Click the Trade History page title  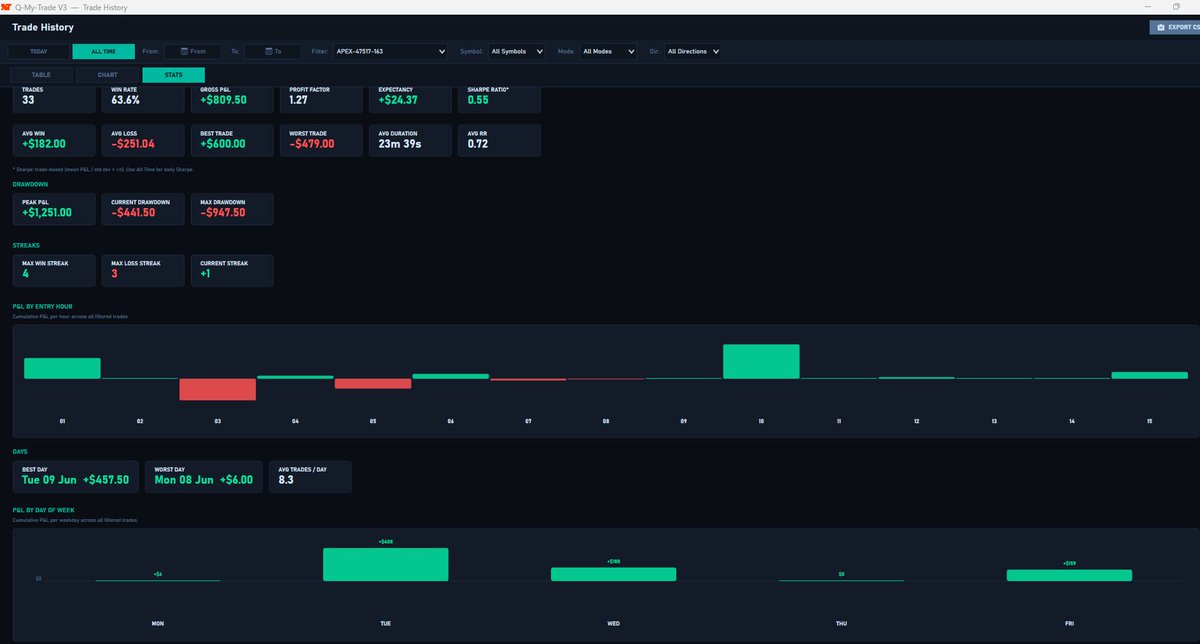tap(43, 28)
